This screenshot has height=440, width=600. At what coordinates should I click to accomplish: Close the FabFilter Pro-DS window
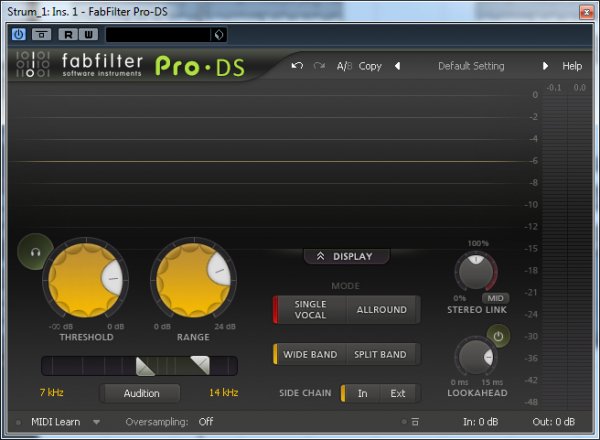tap(586, 12)
